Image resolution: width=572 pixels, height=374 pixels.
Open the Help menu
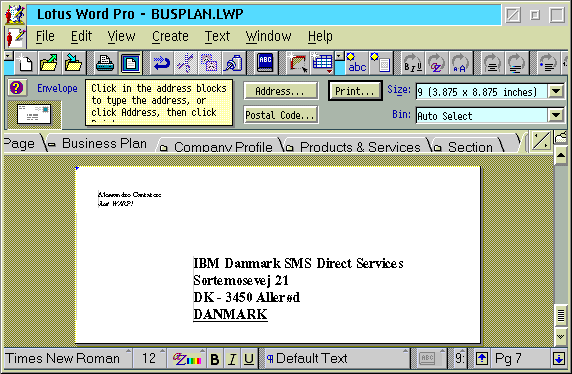pos(320,36)
